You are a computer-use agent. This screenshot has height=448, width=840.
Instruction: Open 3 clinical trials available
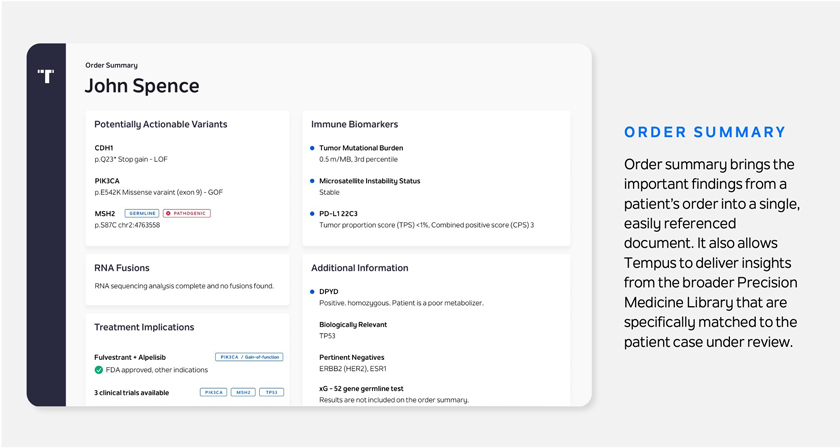click(132, 392)
